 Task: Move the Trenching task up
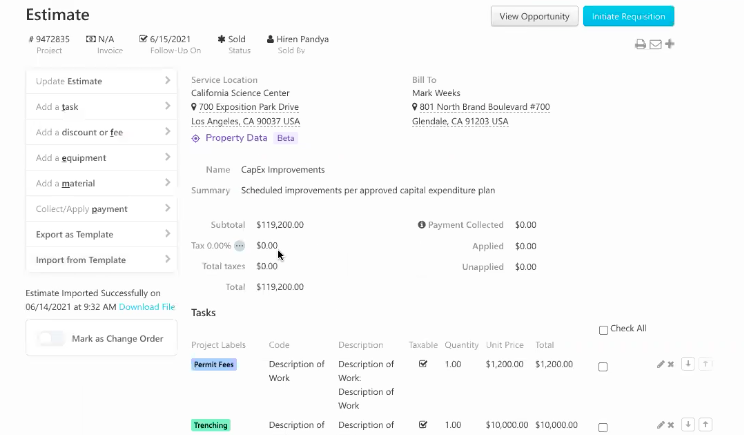[x=706, y=425]
